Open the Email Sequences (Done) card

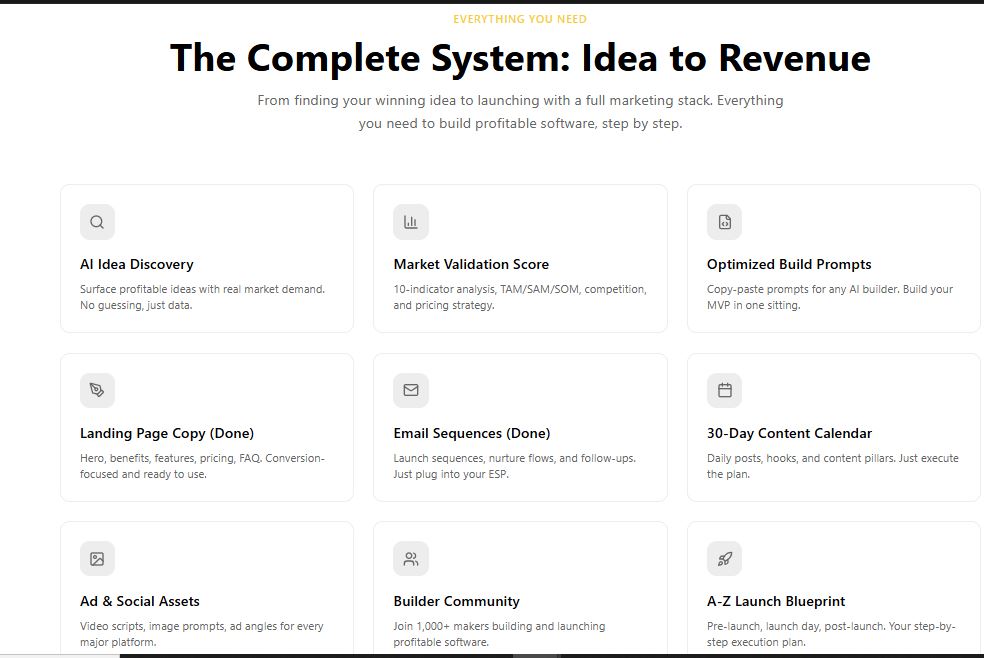point(471,433)
